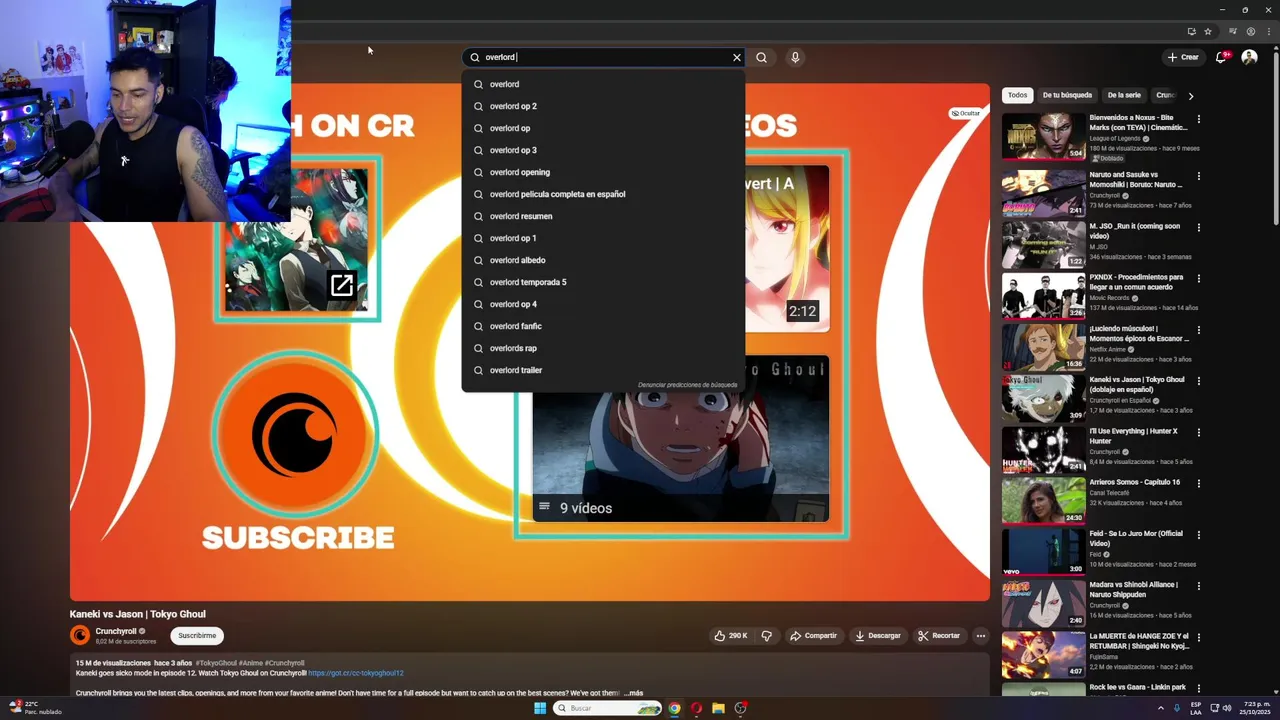Show more filter chips with the right arrow

pos(1190,96)
